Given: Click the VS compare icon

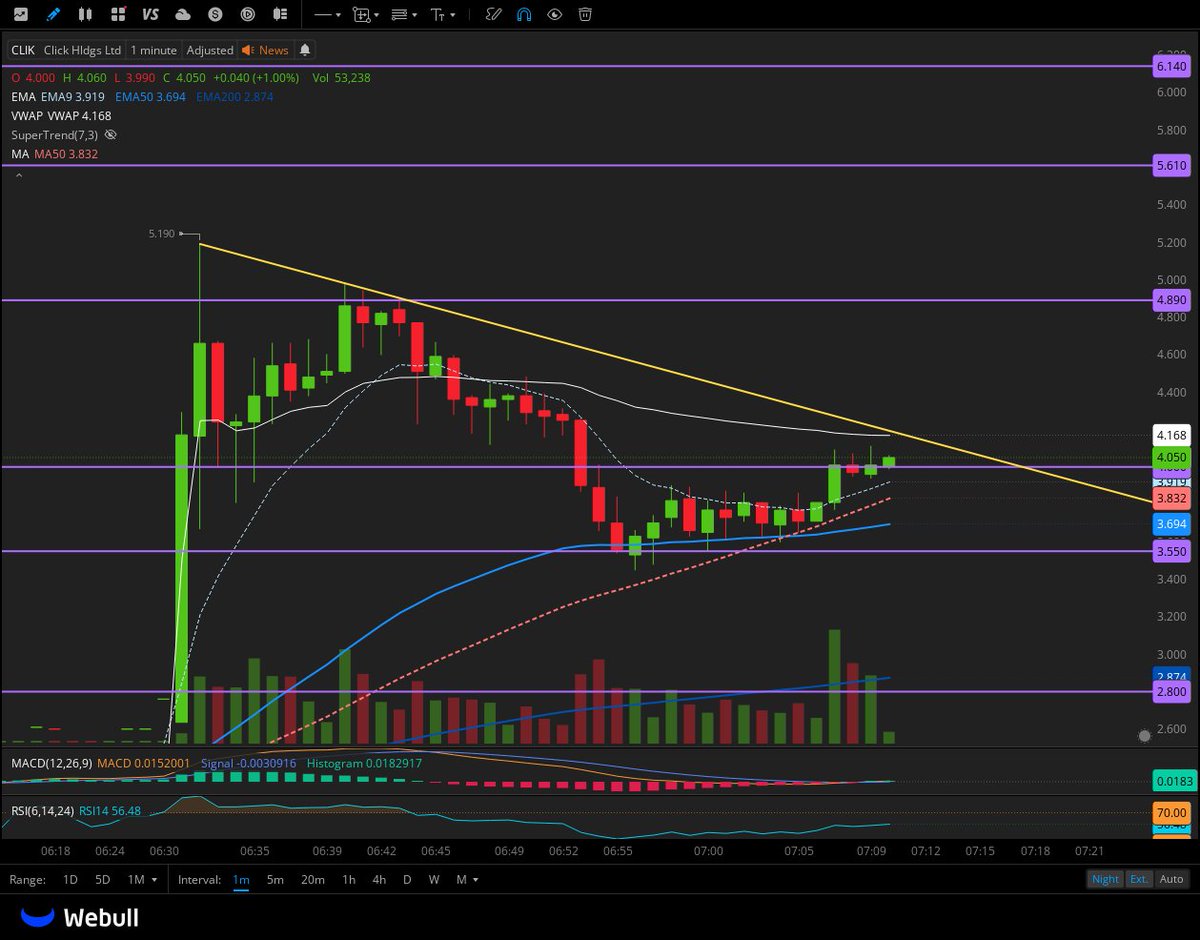Looking at the screenshot, I should point(151,15).
